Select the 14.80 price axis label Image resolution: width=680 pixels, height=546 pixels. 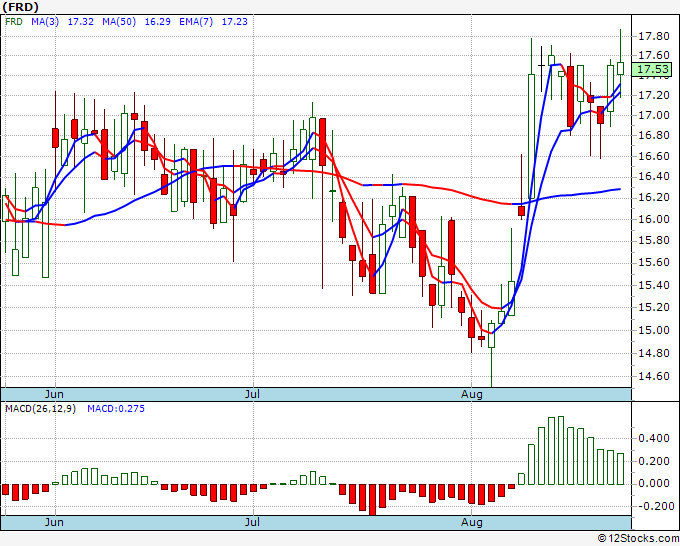click(x=654, y=353)
